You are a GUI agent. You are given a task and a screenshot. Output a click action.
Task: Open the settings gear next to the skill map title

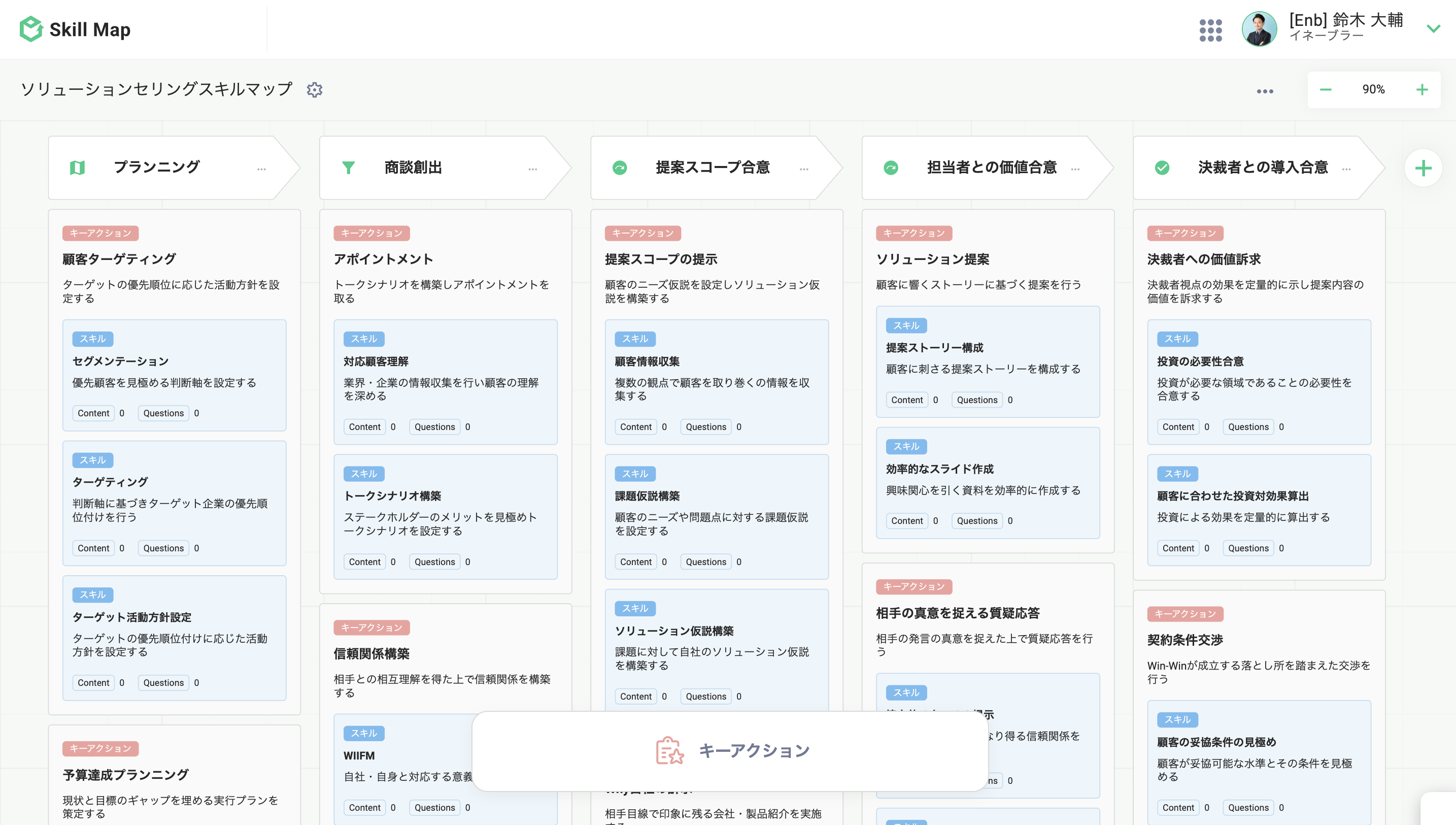tap(316, 89)
